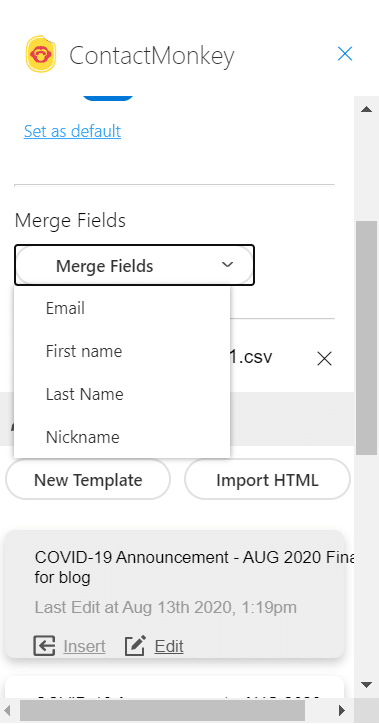Click the horizontal scroll right arrow
The image size is (379, 724).
[342, 710]
